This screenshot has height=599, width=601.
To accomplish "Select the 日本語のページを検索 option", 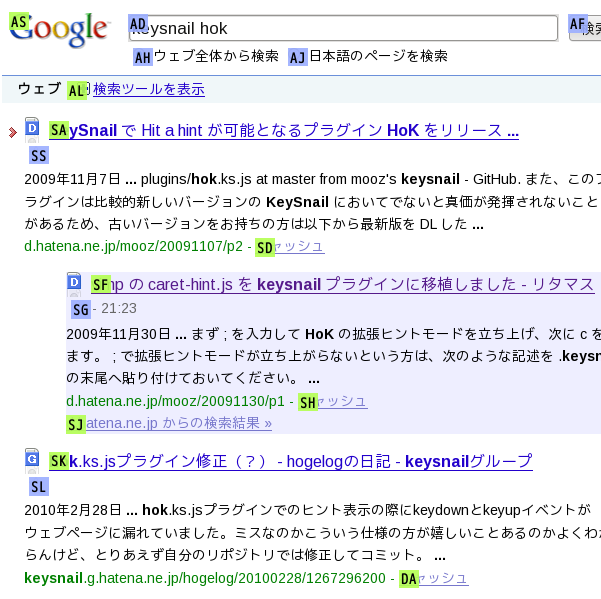I will [x=368, y=56].
